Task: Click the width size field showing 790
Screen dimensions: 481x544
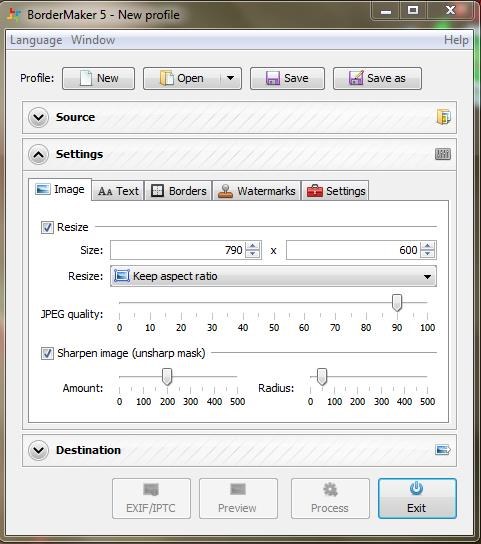Action: pos(178,250)
